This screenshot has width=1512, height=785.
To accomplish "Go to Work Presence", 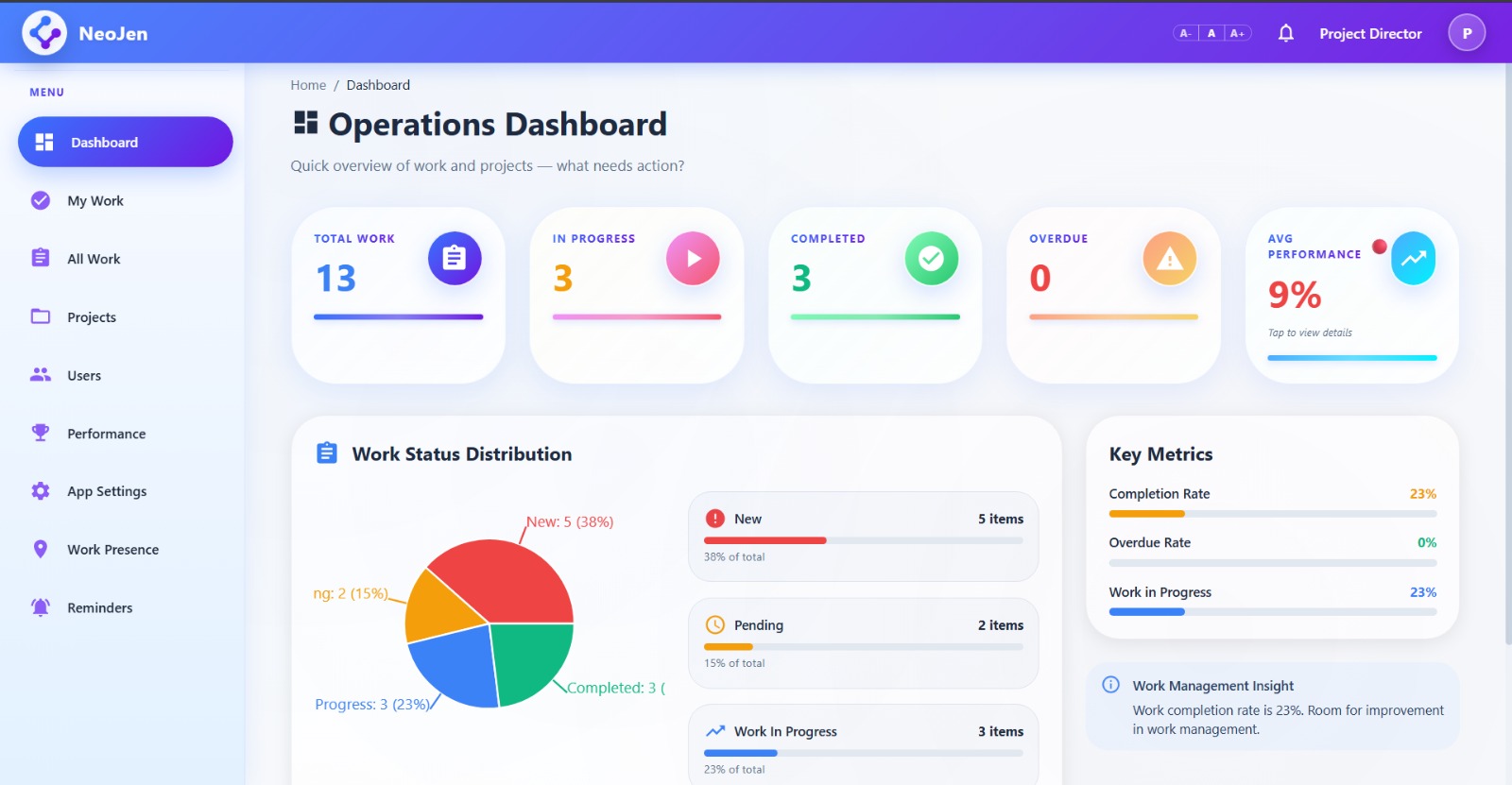I will (x=125, y=549).
